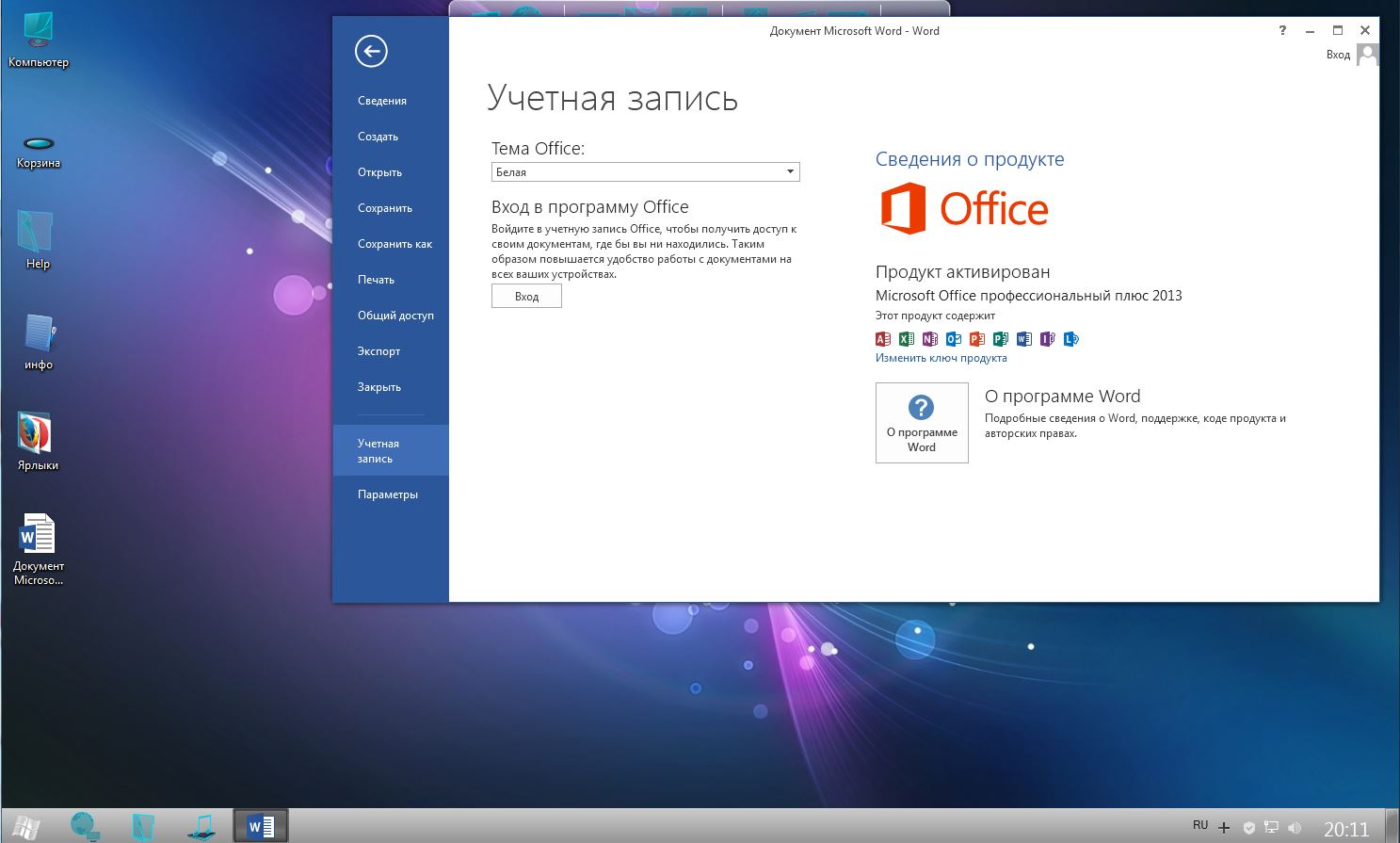Click the large Office logo
This screenshot has height=843, width=1400.
point(964,208)
